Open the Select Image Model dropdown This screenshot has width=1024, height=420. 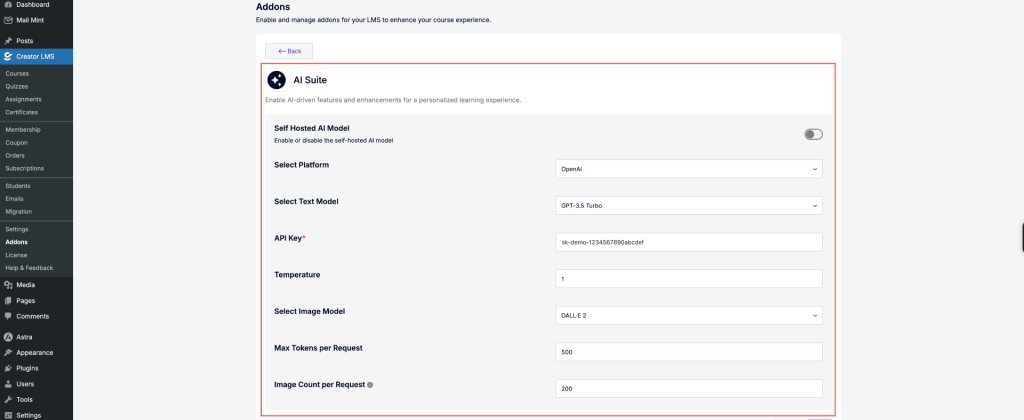click(x=689, y=315)
